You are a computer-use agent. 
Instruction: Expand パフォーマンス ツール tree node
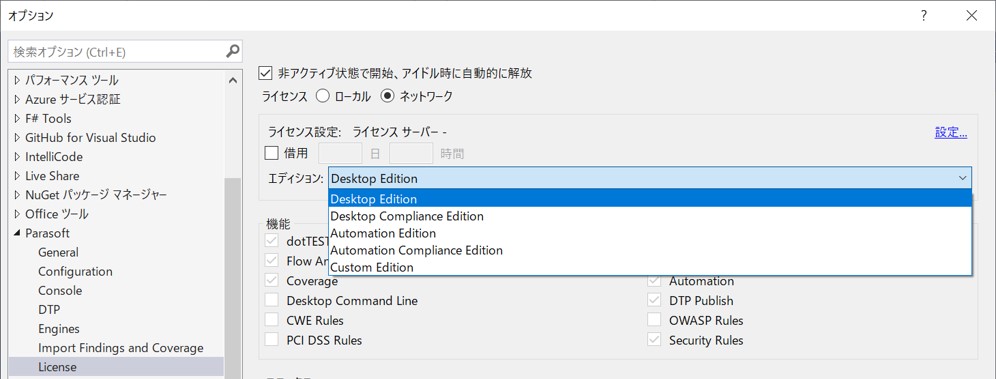(17, 81)
